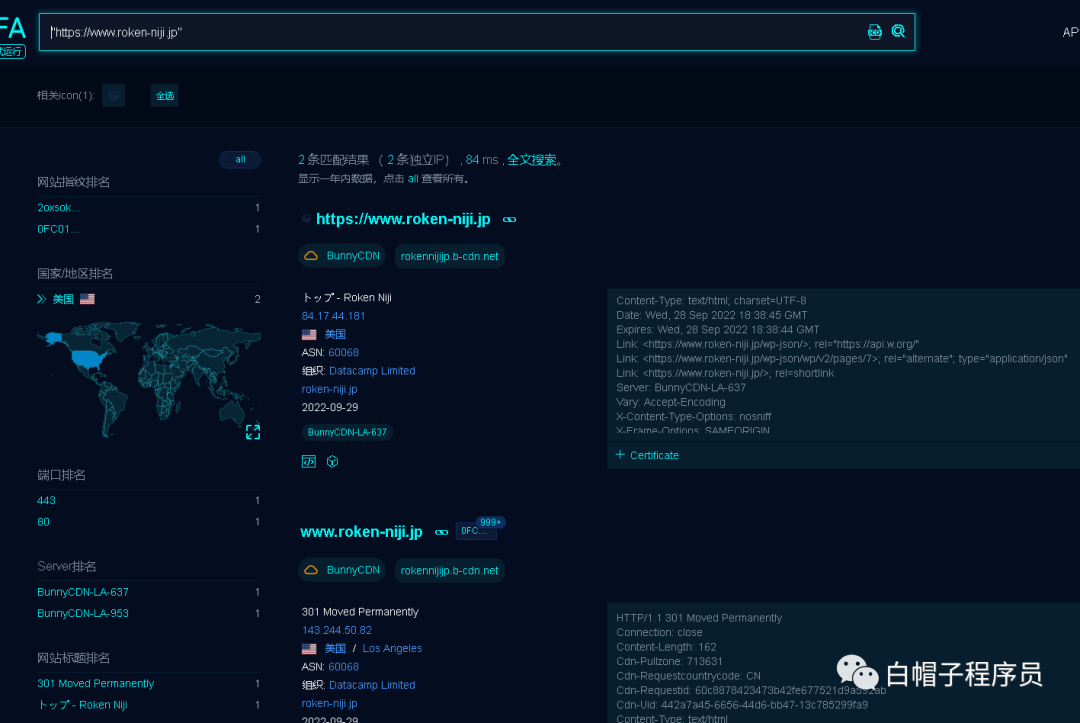
Task: Open the www.roken-niji.jp result title
Action: point(361,532)
